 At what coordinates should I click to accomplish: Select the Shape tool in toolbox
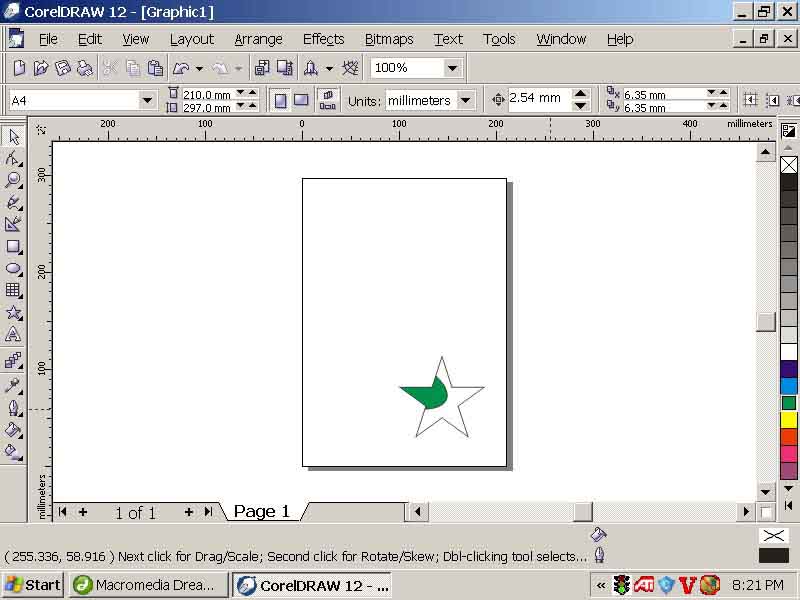(13, 159)
